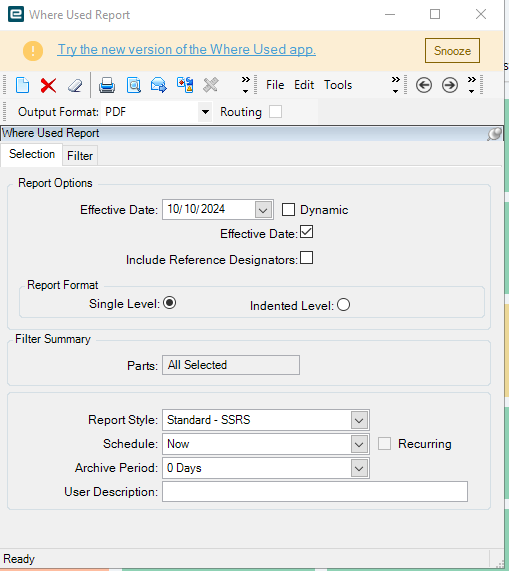
Task: Open the Tools menu
Action: pos(338,85)
